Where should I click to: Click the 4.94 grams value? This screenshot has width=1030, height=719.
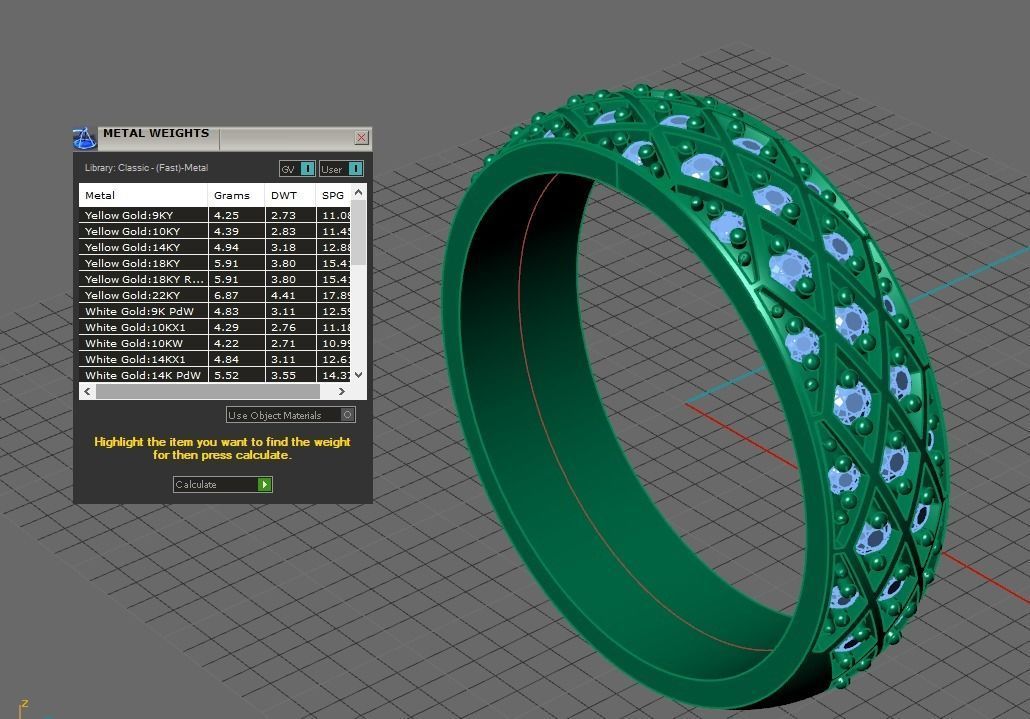pos(227,248)
